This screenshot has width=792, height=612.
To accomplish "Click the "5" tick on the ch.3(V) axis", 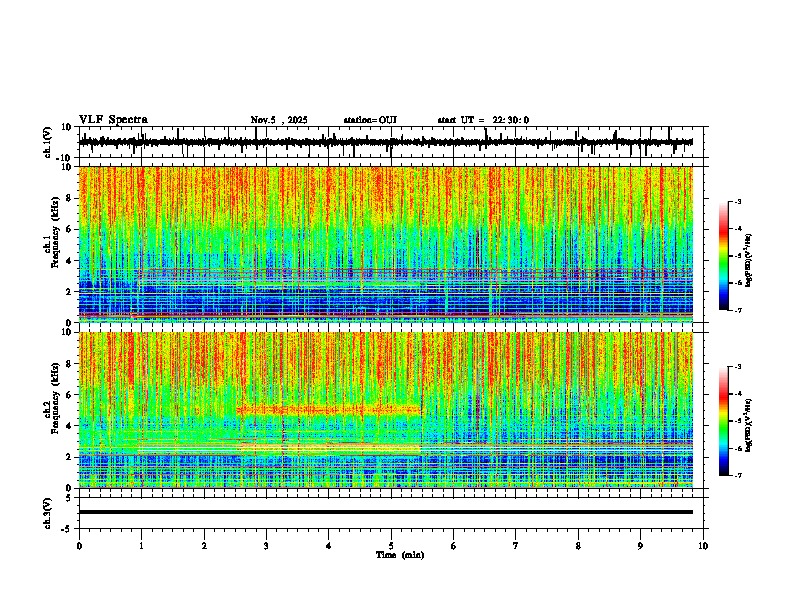I will (x=70, y=498).
